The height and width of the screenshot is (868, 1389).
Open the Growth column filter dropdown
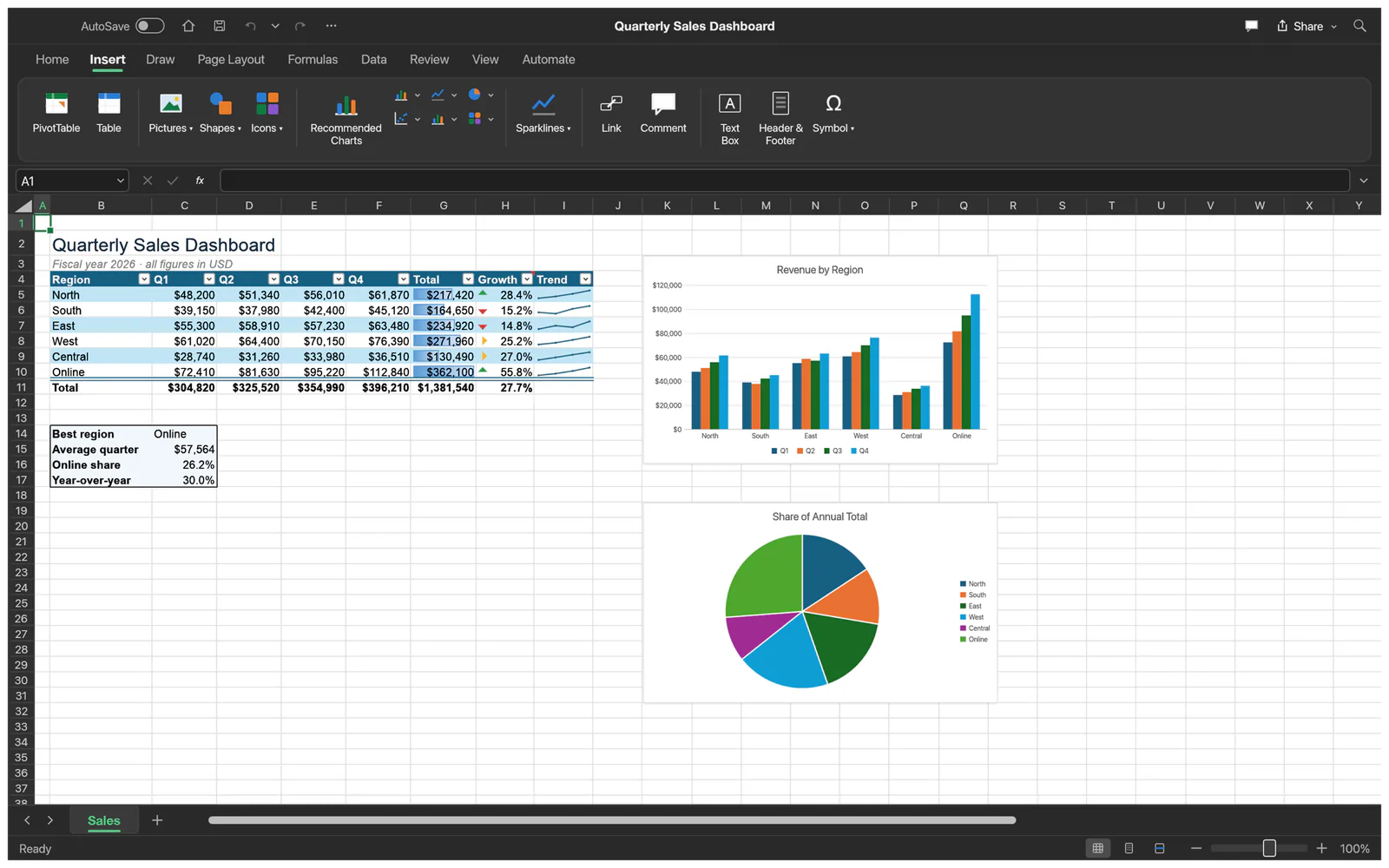point(527,279)
